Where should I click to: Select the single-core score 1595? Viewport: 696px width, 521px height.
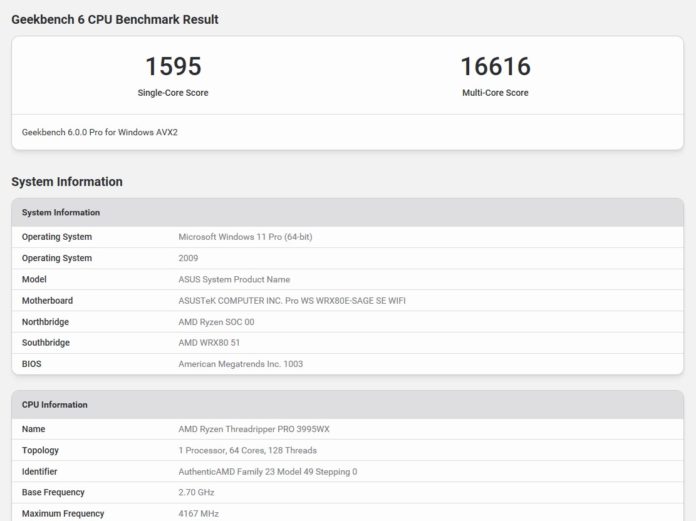(x=173, y=66)
